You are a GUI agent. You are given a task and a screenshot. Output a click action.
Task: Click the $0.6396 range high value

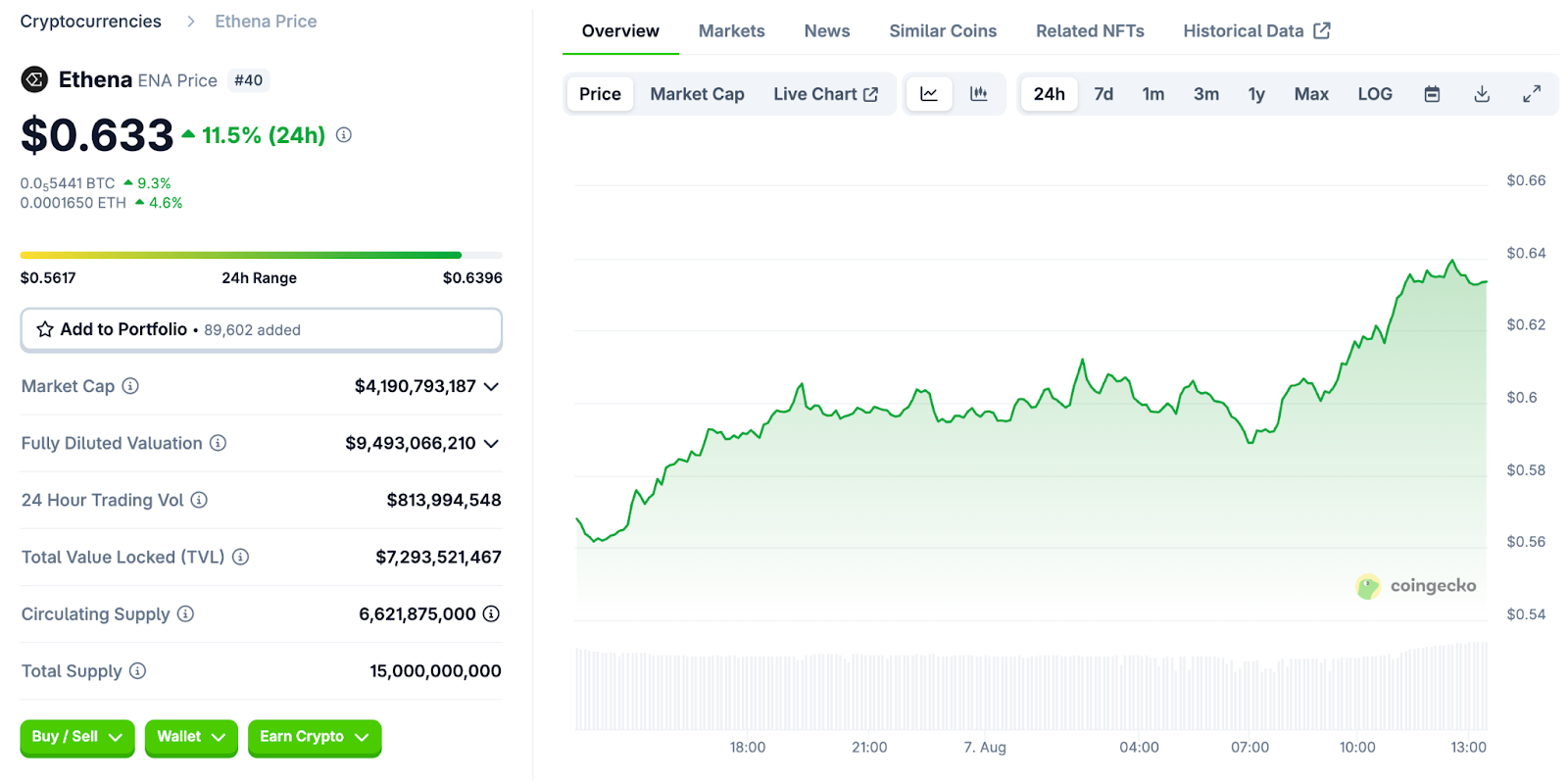[472, 277]
